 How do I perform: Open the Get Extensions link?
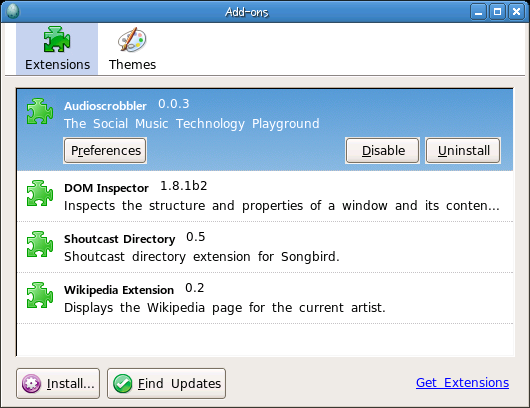pyautogui.click(x=462, y=383)
